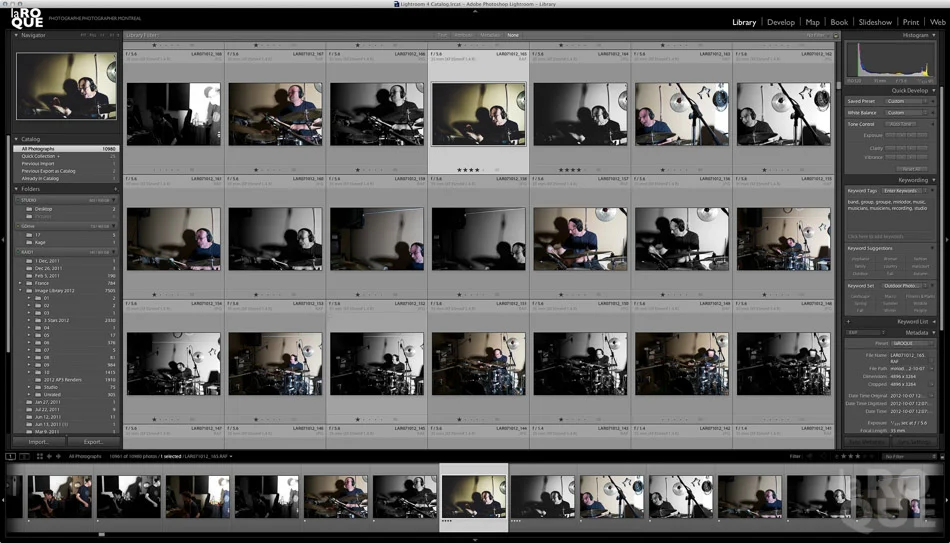Open the Enter Keywords dropdown
950x543 pixels.
pos(905,191)
